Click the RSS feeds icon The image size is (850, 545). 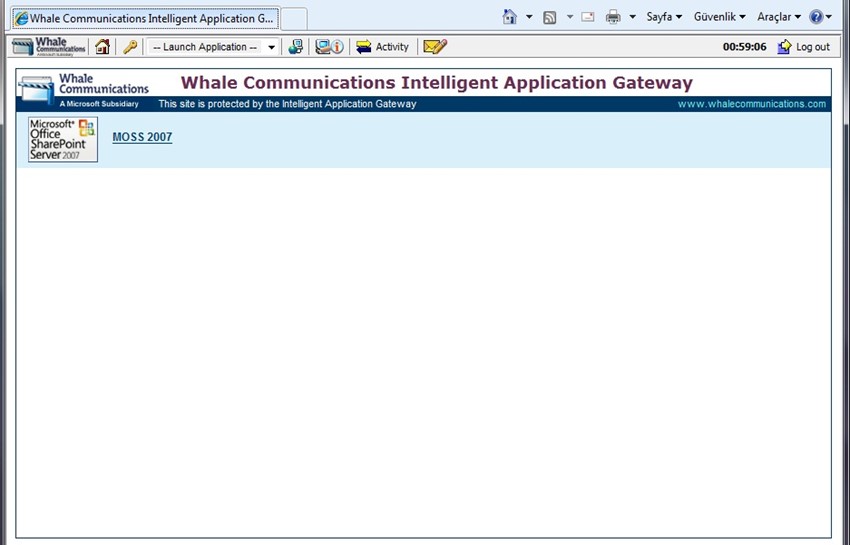pos(550,17)
